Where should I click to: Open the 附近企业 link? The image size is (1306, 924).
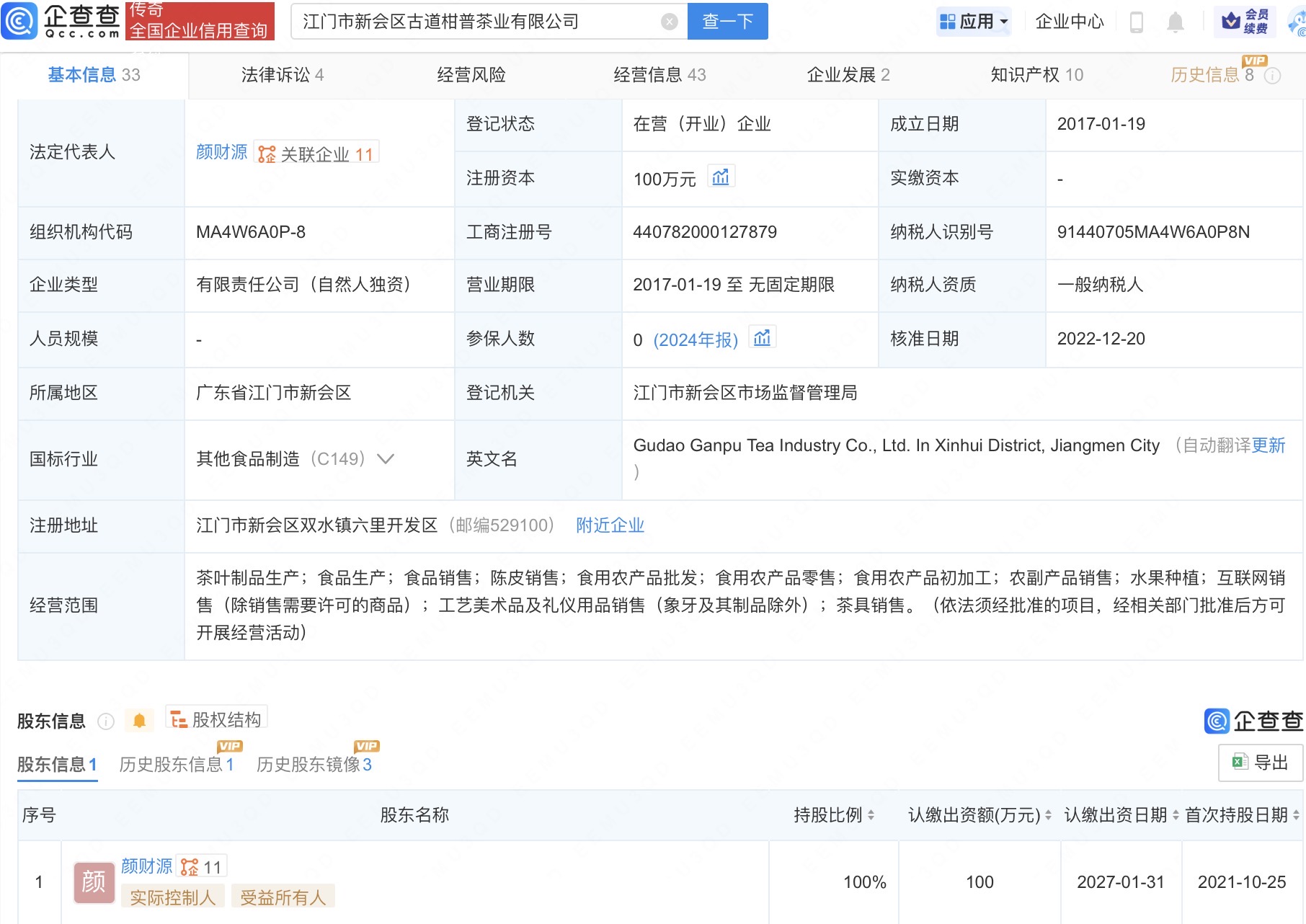point(609,525)
